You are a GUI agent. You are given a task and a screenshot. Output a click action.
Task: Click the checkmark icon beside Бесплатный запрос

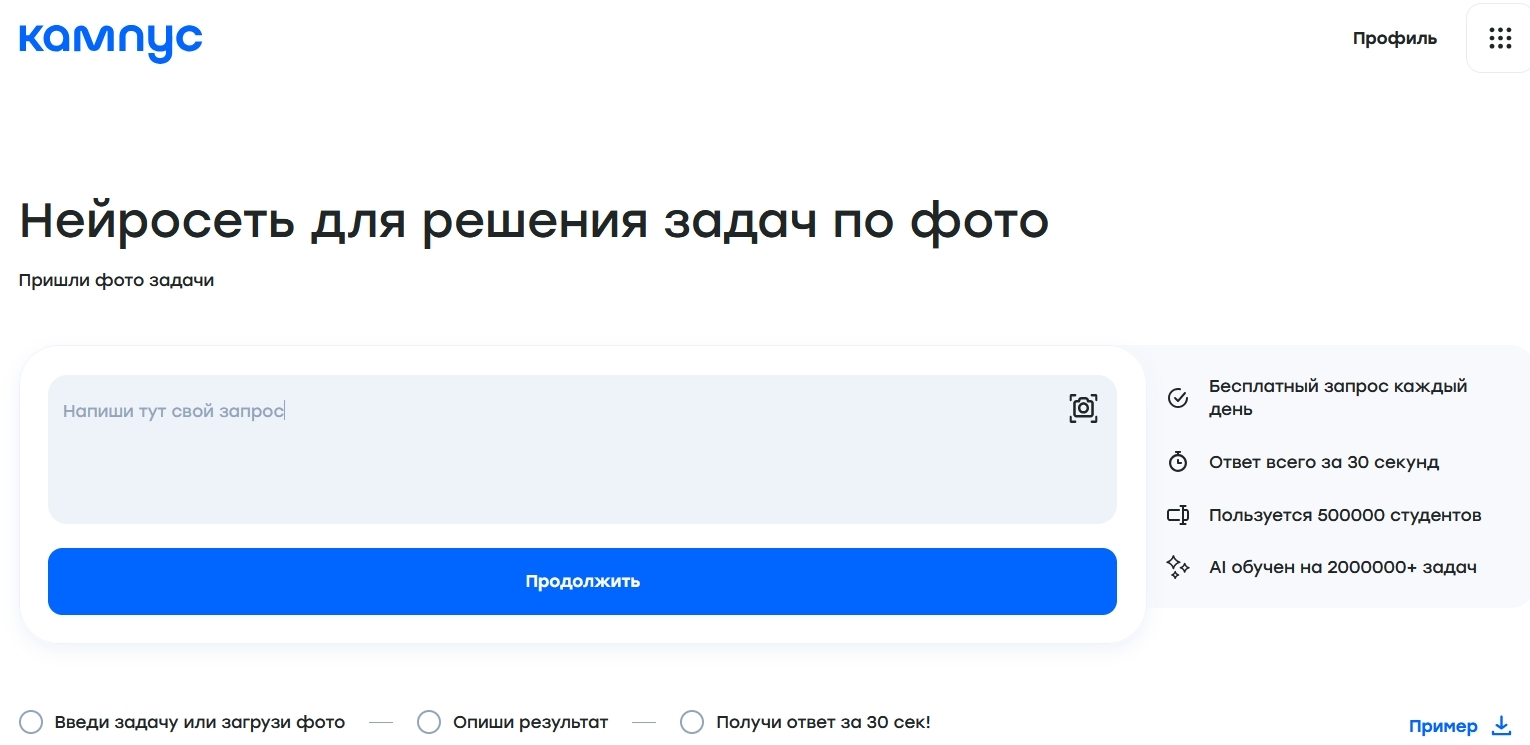point(1178,398)
